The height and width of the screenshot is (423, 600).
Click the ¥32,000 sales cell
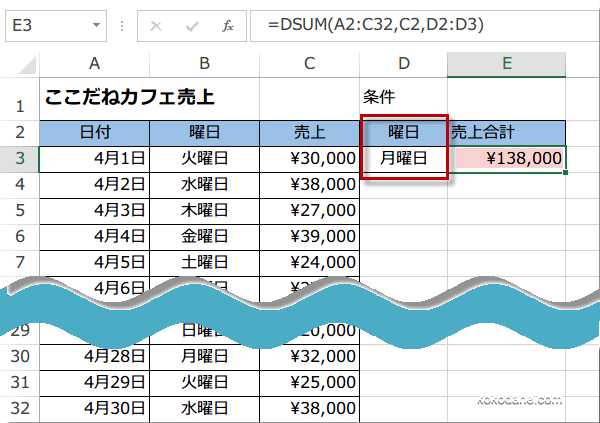click(310, 357)
